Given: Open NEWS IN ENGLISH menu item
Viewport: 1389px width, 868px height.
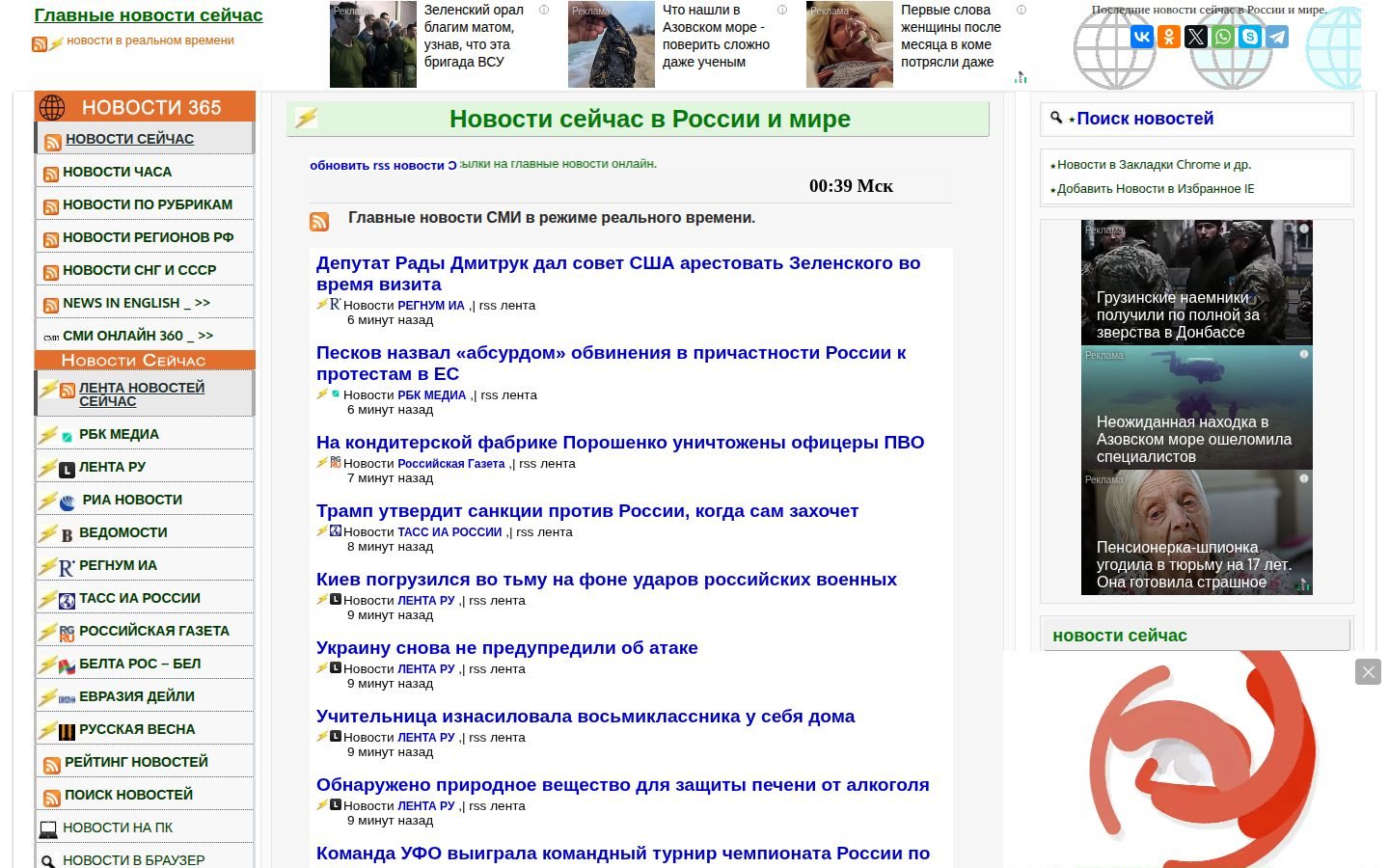Looking at the screenshot, I should click(x=136, y=303).
